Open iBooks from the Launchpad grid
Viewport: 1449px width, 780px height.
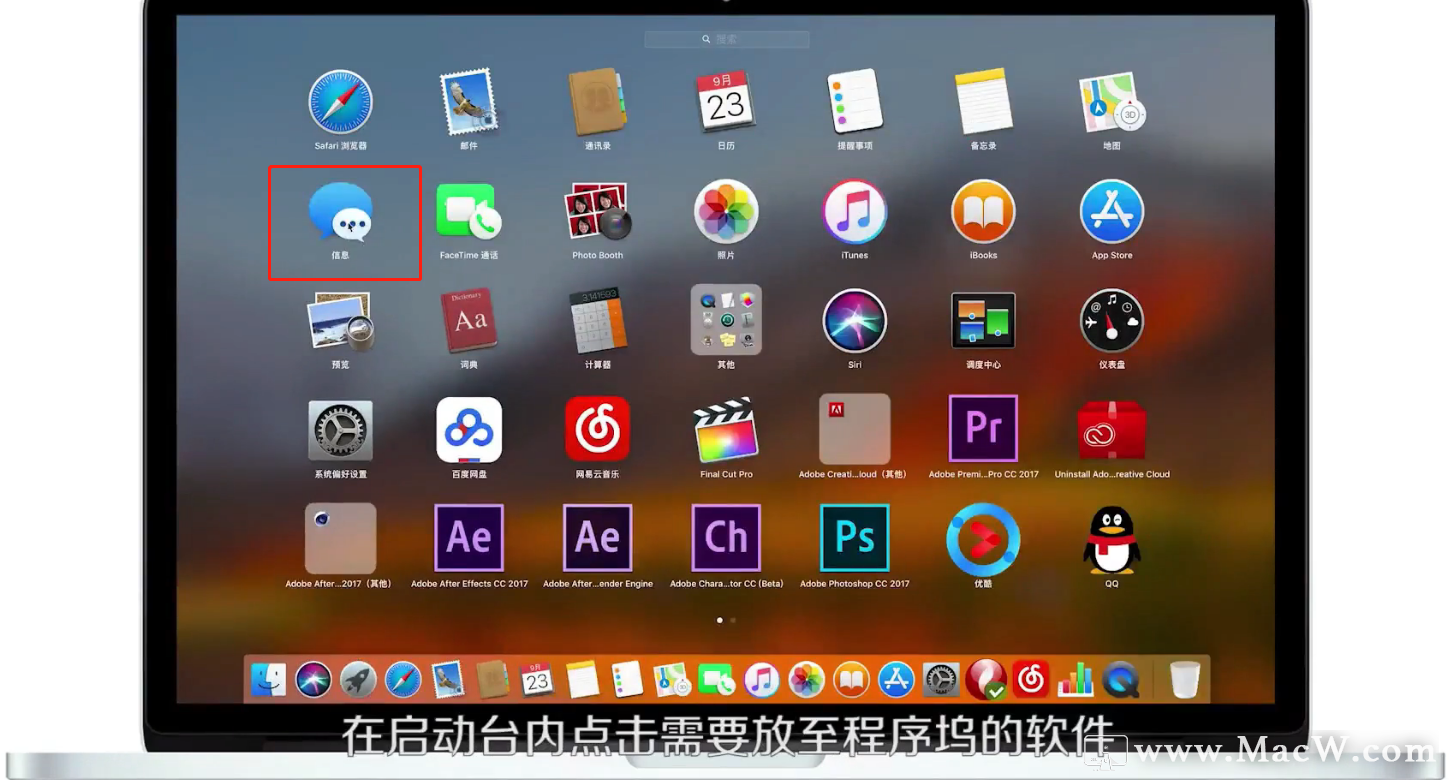coord(984,212)
